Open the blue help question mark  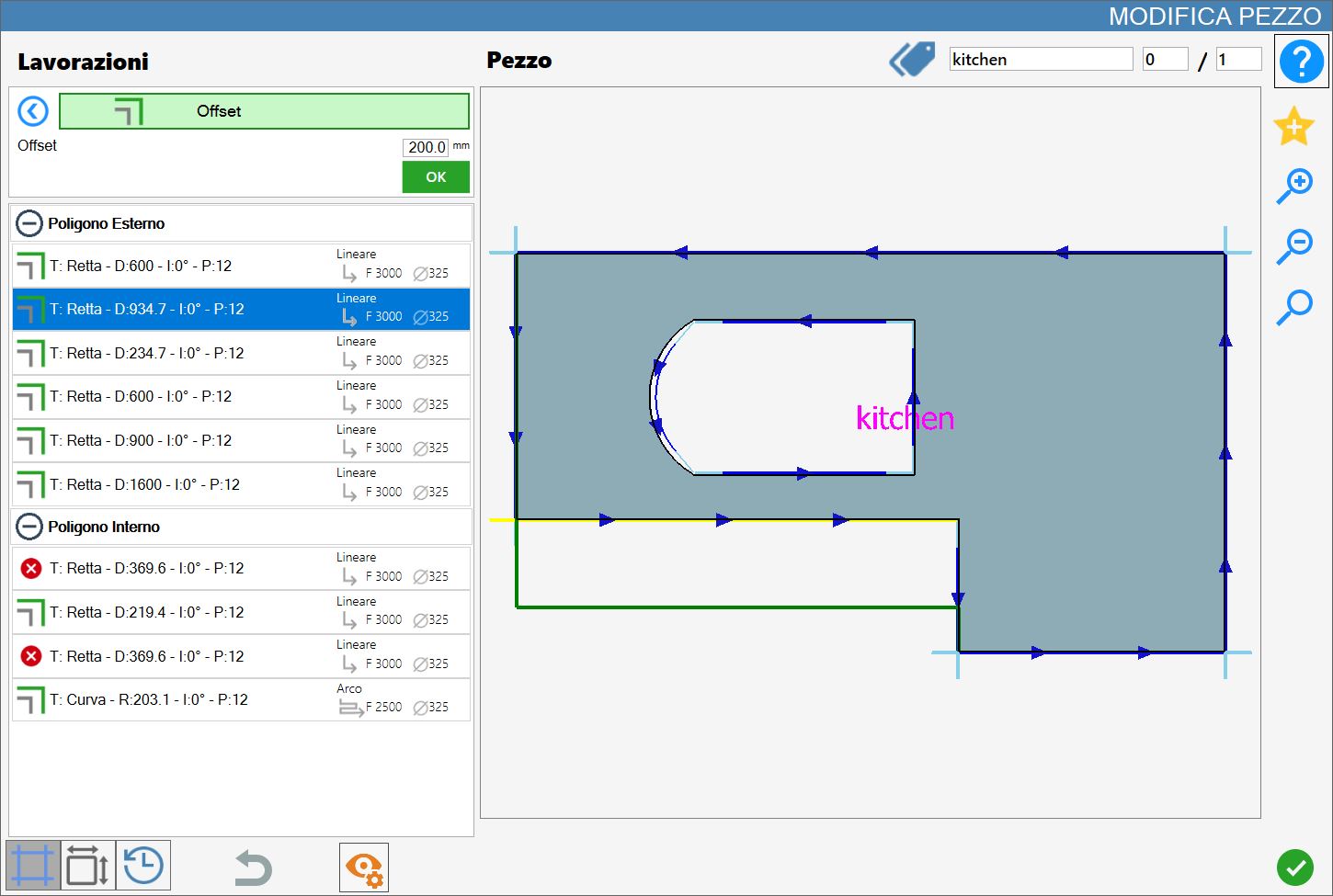click(x=1301, y=62)
